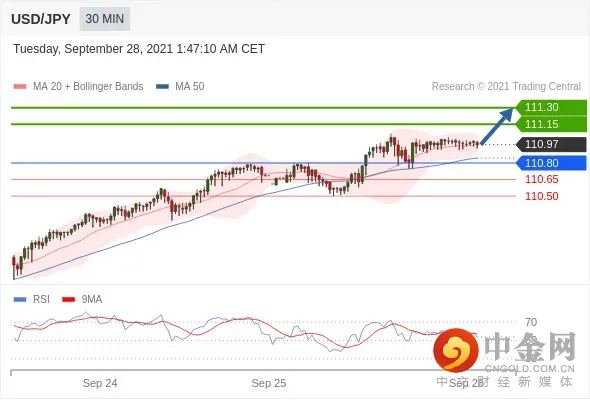The height and width of the screenshot is (400, 590).
Task: Click the pink MA 20 legend swatch
Action: (x=20, y=87)
